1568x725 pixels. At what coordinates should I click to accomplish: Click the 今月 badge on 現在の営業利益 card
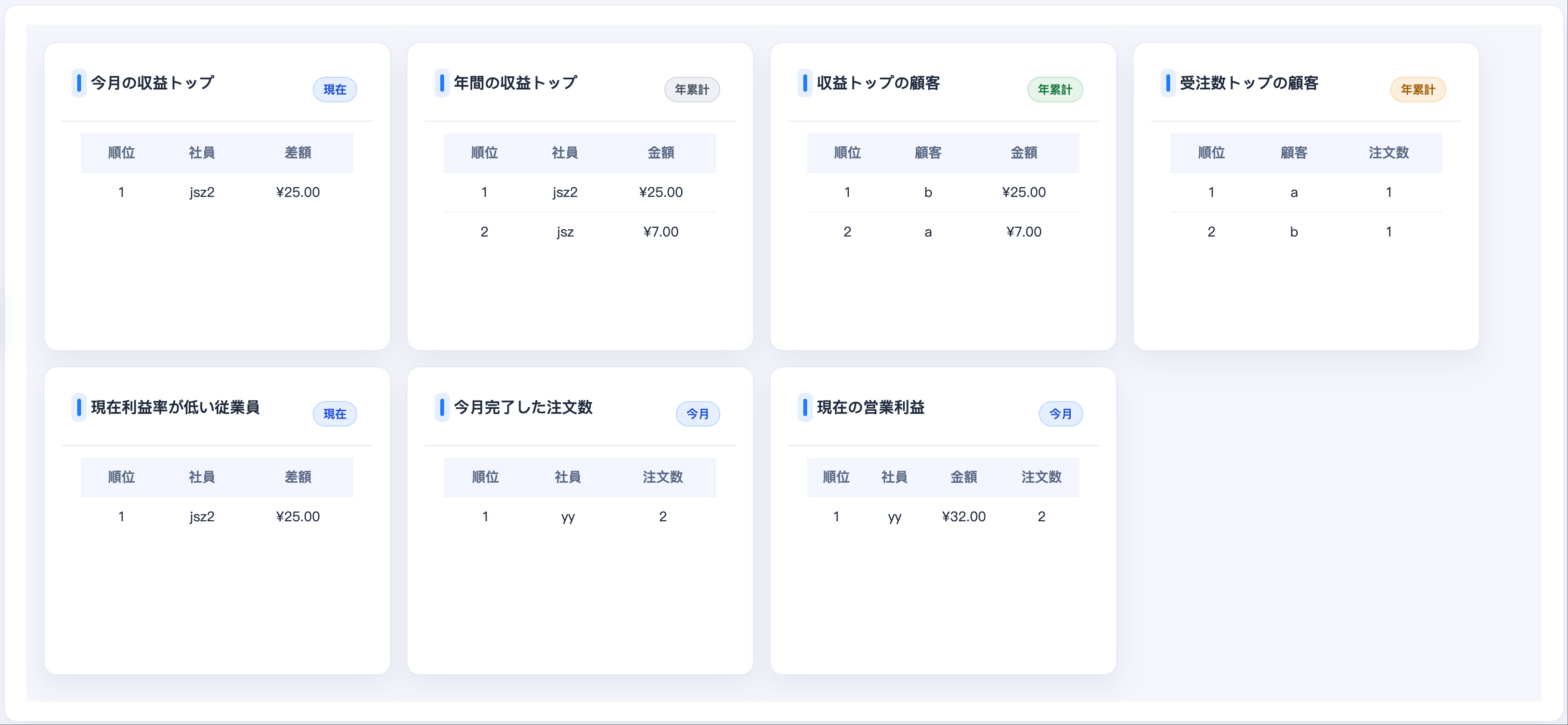coord(1060,414)
